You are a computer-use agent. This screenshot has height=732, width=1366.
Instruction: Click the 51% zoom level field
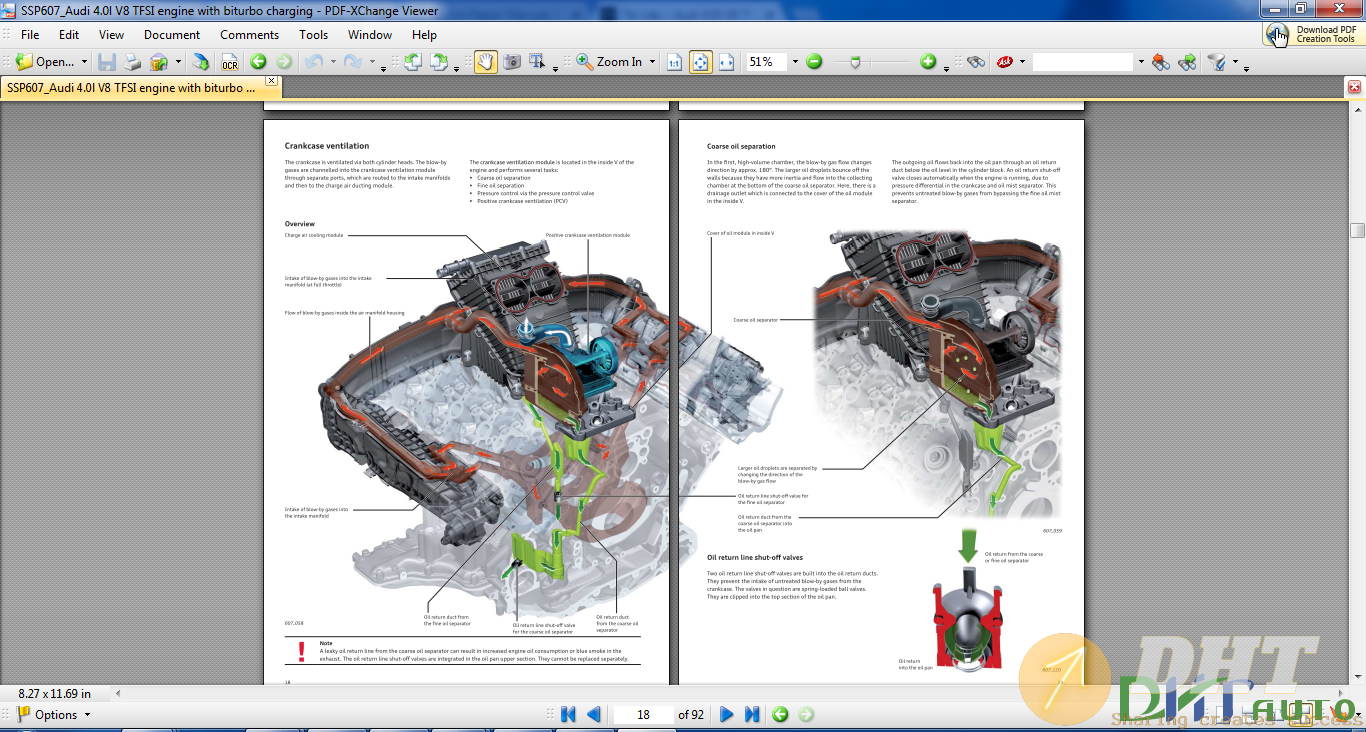point(767,62)
